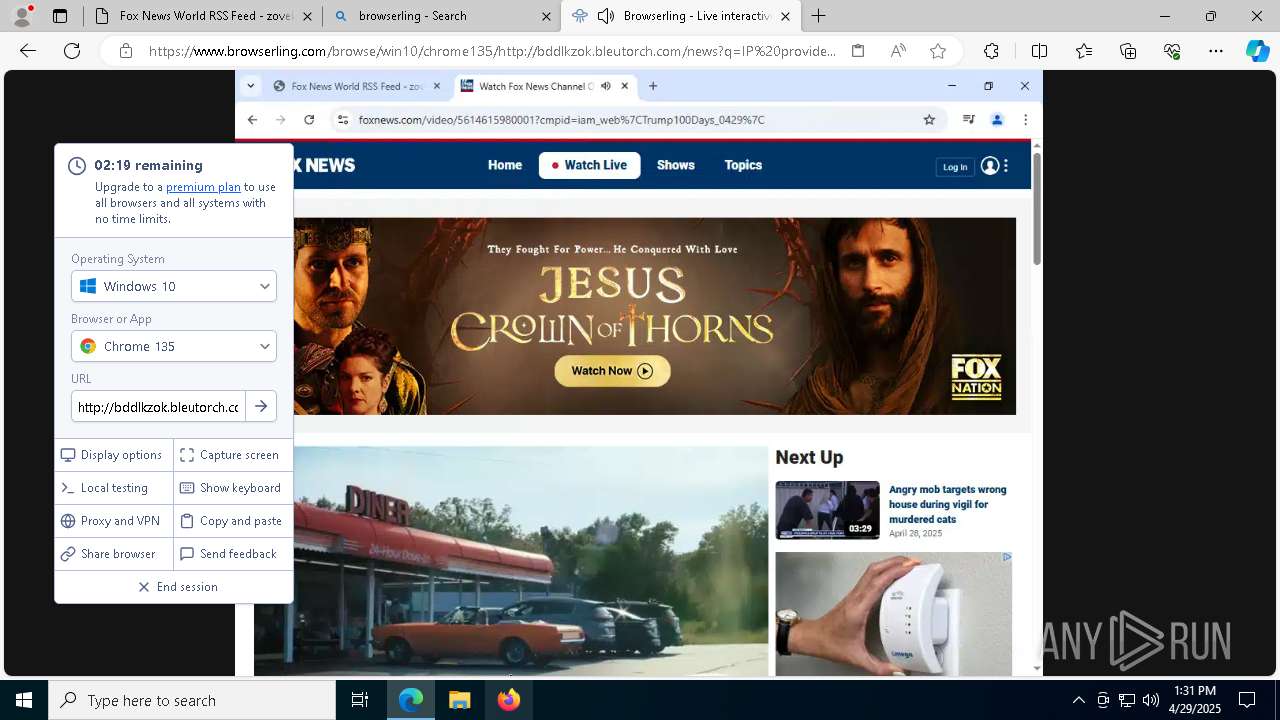Screen dimensions: 1280x720
Task: Expand Browser Chrome 135 dropdown
Action: (174, 346)
